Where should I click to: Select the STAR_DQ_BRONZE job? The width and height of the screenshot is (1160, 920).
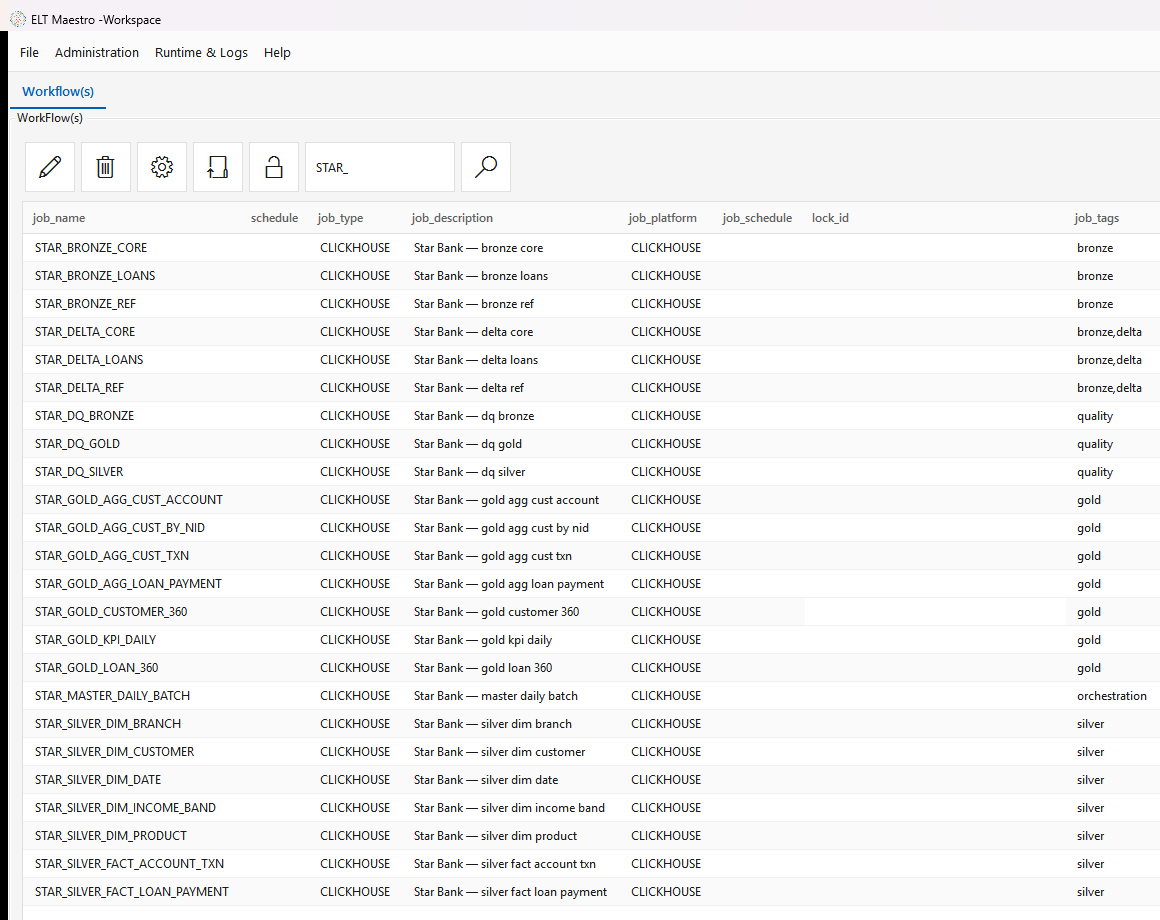point(84,416)
